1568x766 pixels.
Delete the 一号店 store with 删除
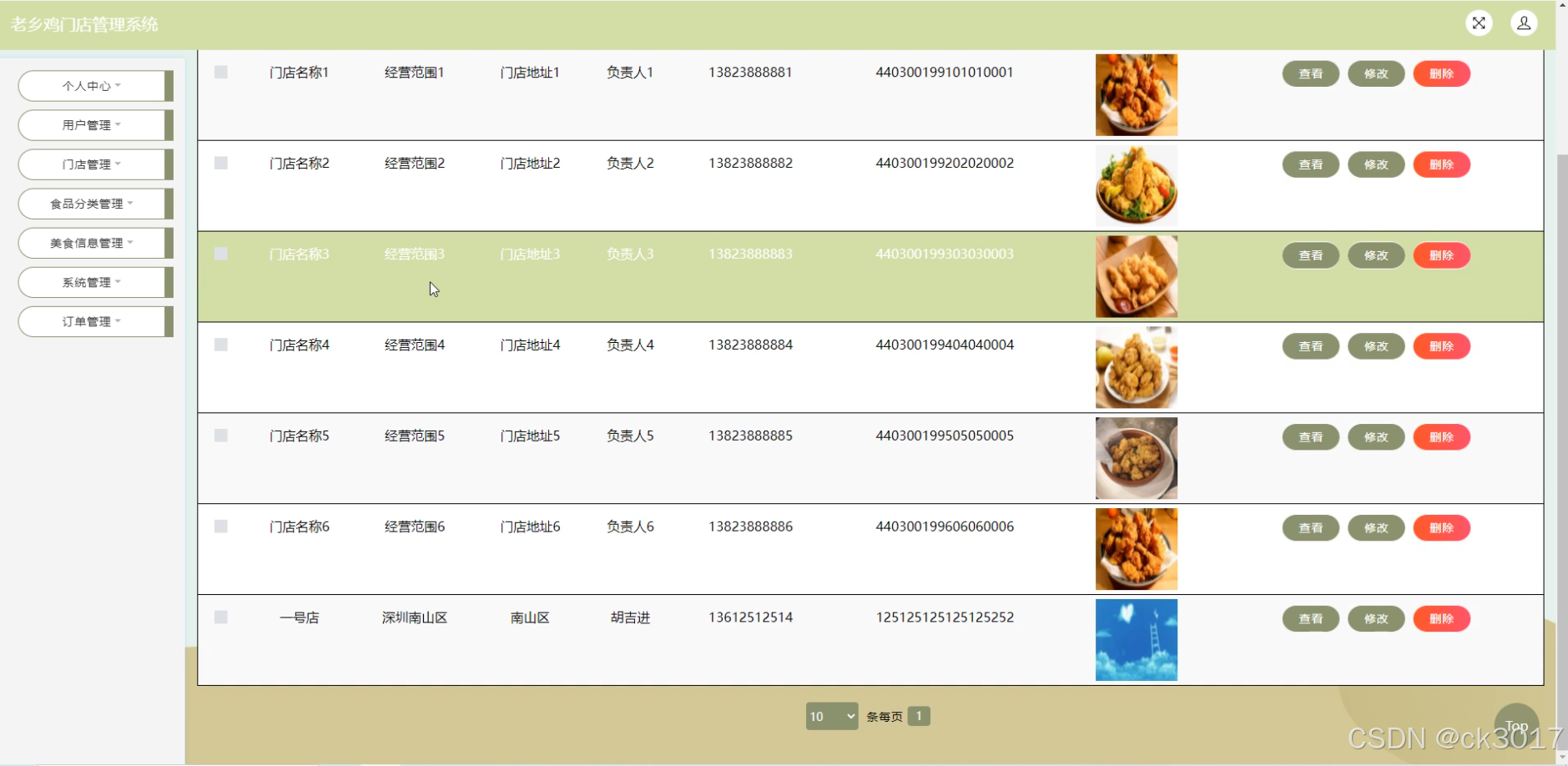pyautogui.click(x=1442, y=619)
